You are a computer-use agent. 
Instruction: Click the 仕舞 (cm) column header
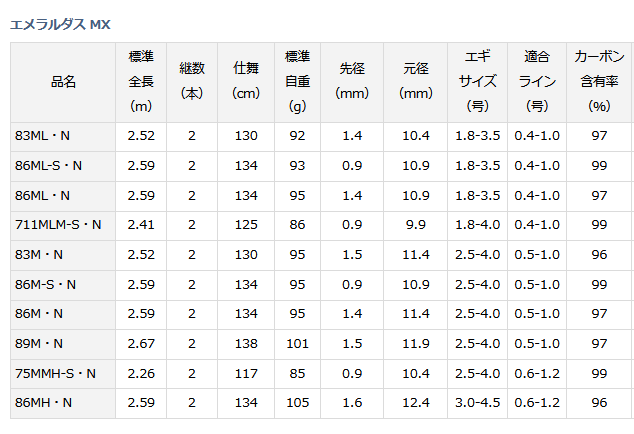tap(246, 82)
